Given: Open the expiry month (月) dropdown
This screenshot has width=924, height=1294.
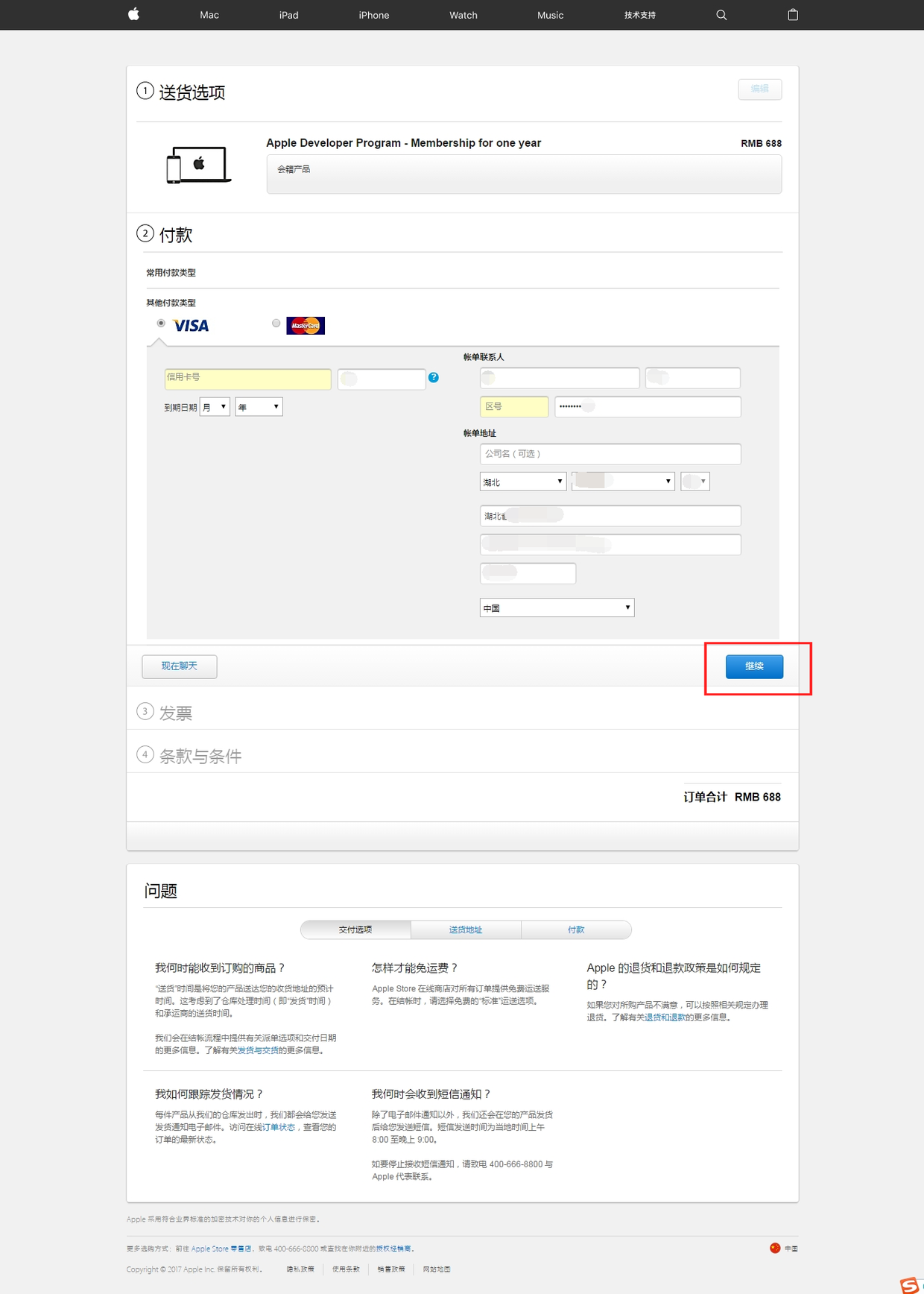Looking at the screenshot, I should [215, 407].
